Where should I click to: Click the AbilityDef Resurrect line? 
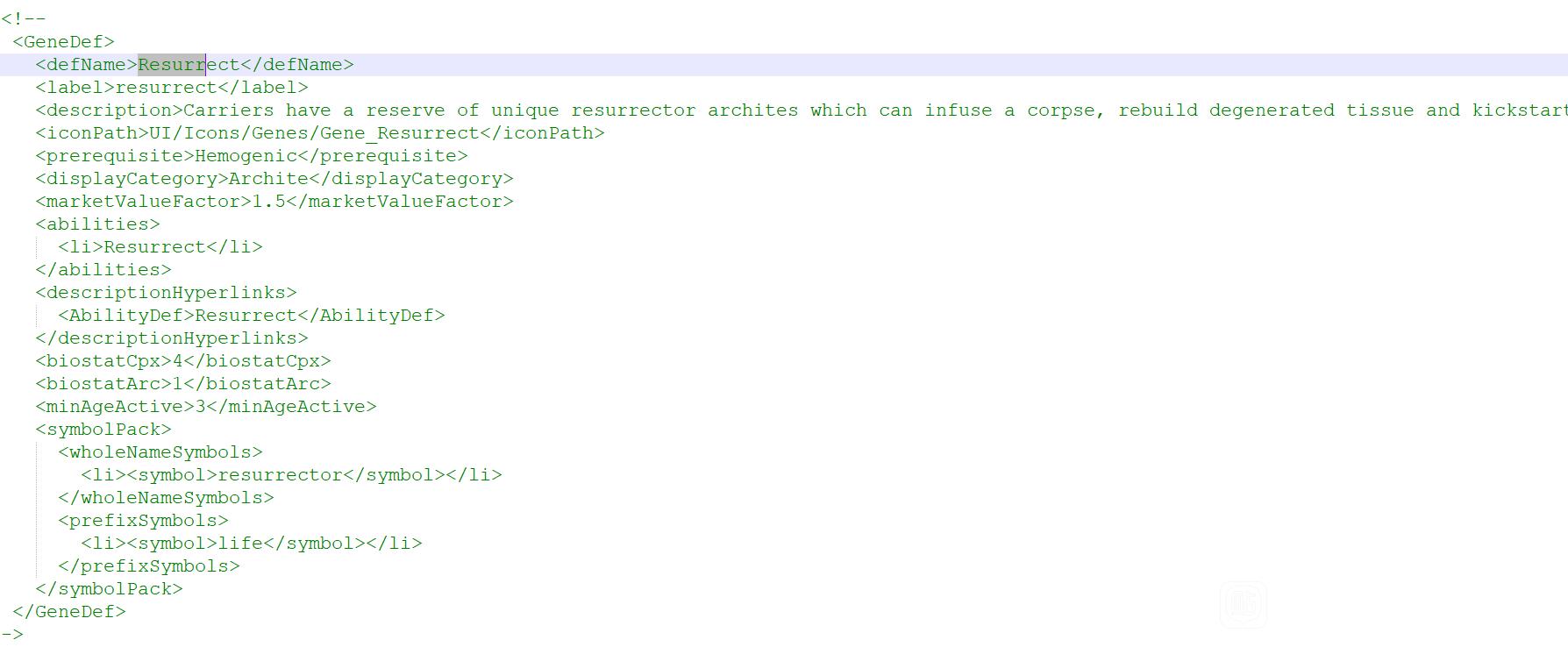click(x=252, y=316)
